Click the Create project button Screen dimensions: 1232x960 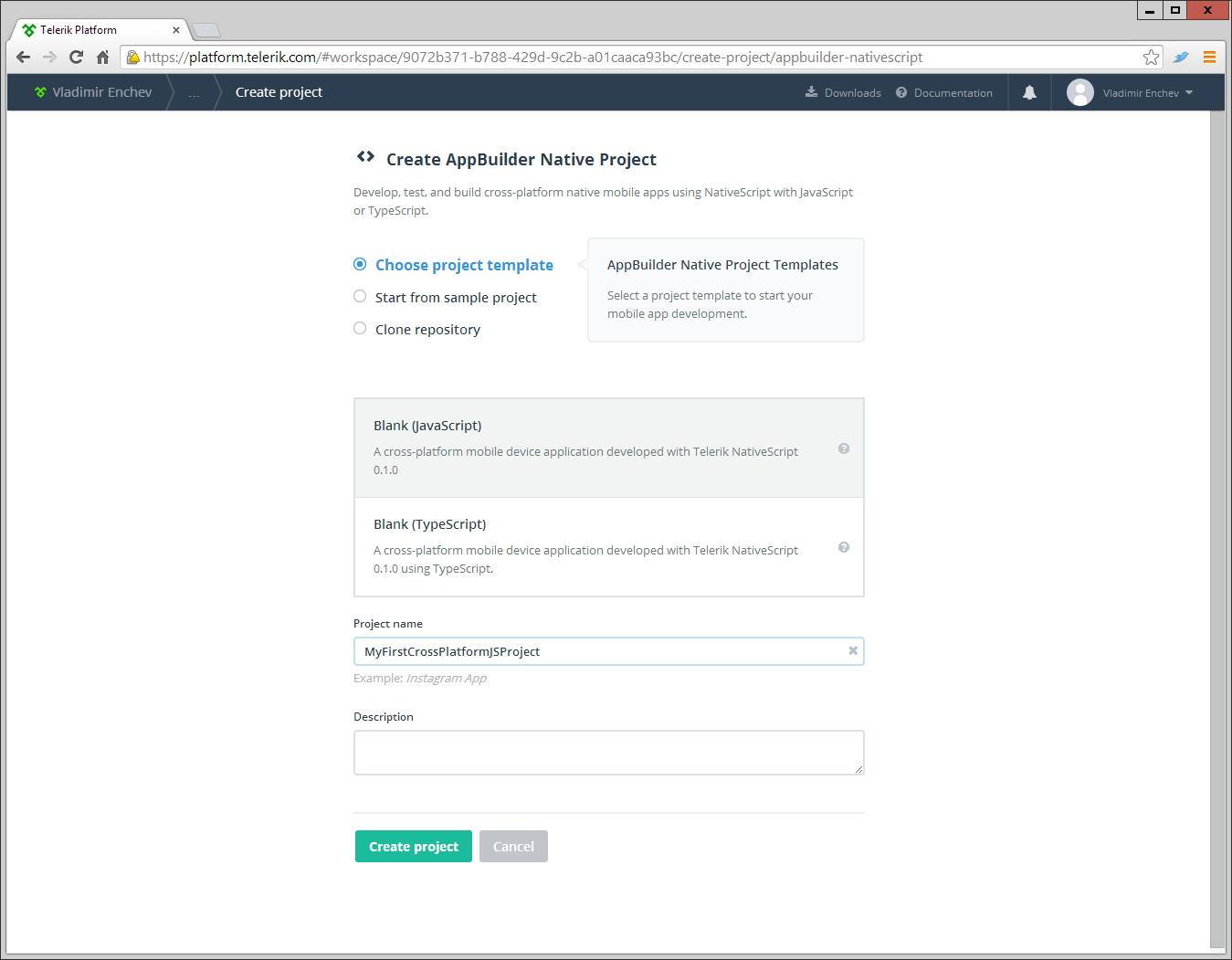[x=414, y=846]
